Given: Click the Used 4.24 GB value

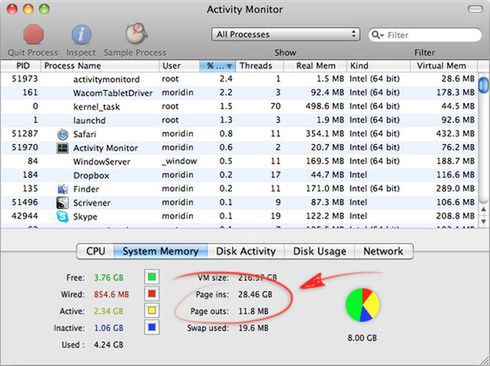Looking at the screenshot, I should click(109, 345).
